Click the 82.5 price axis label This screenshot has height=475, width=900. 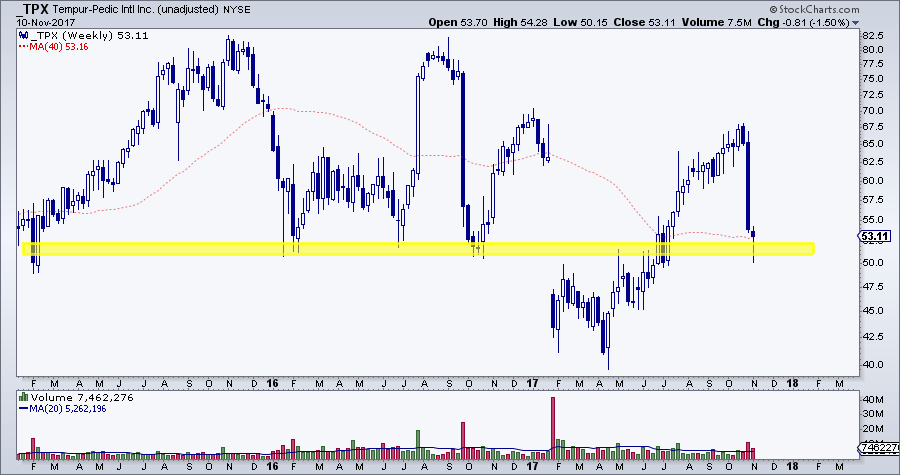click(872, 36)
